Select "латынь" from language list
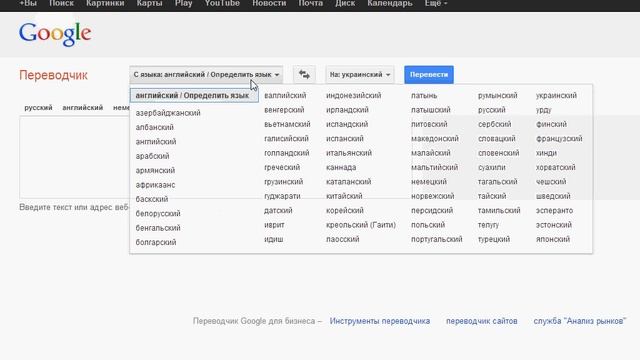 click(x=424, y=96)
